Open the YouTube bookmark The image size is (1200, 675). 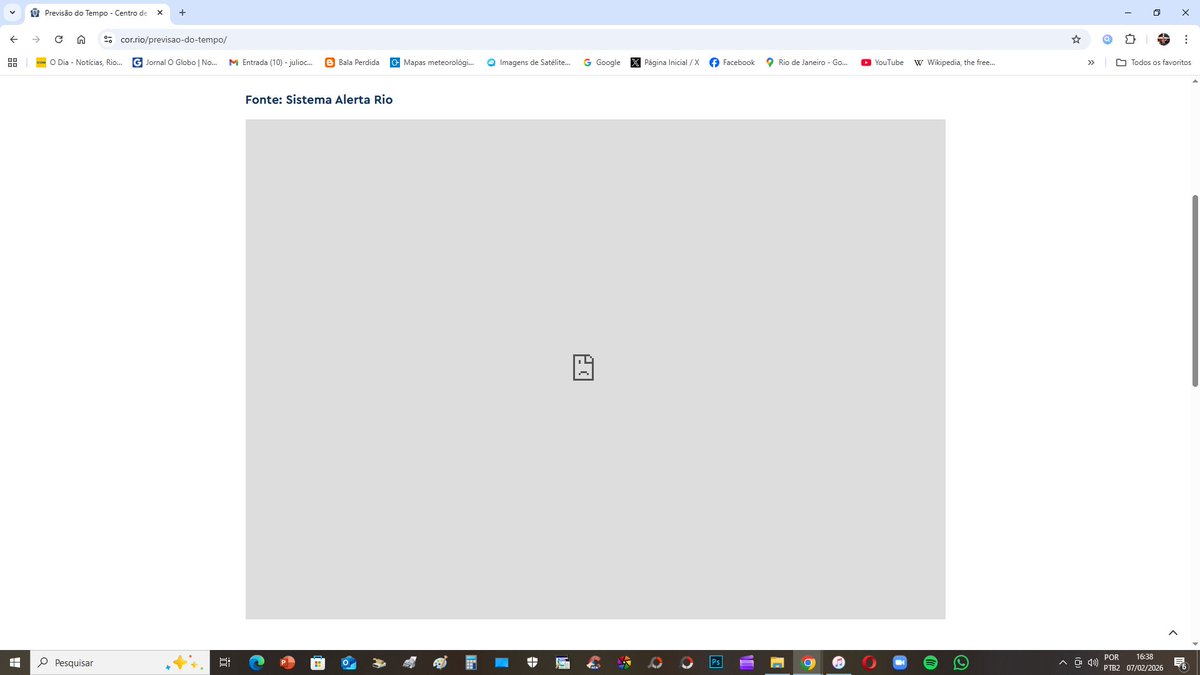pyautogui.click(x=882, y=62)
